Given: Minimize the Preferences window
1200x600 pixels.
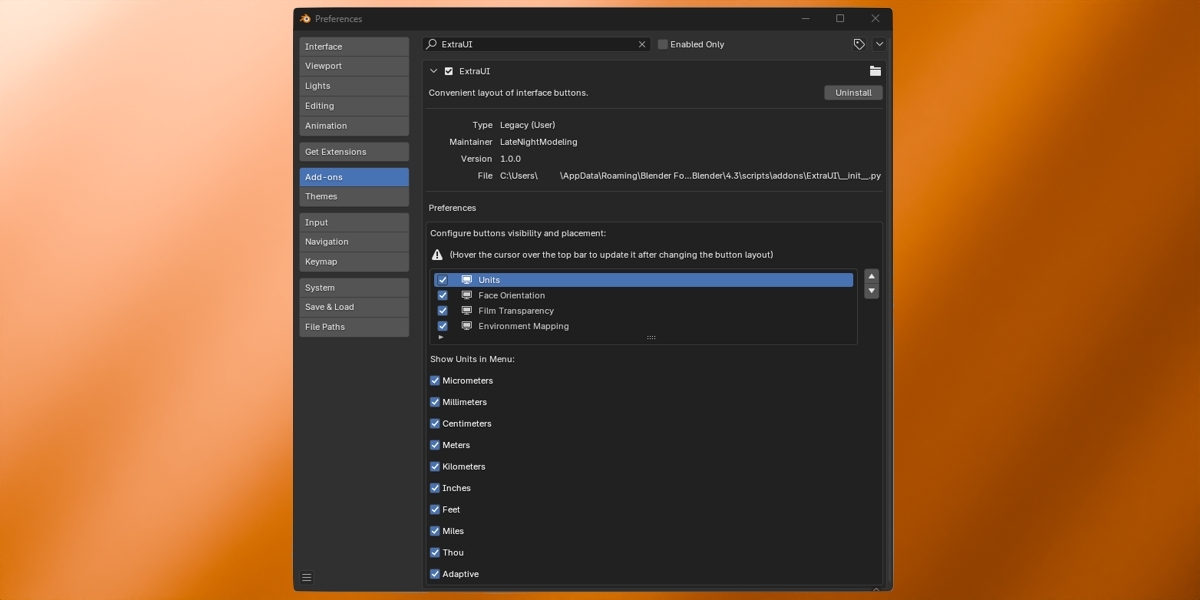Looking at the screenshot, I should click(805, 18).
